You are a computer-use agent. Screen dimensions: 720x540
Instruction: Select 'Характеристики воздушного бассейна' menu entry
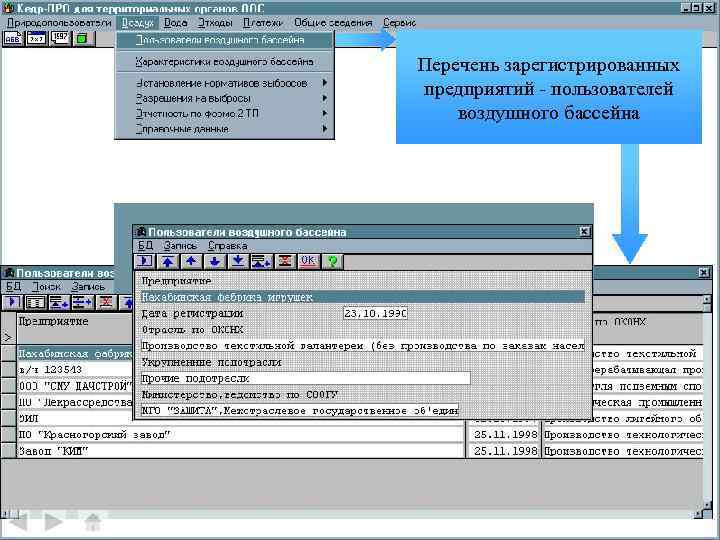(224, 62)
